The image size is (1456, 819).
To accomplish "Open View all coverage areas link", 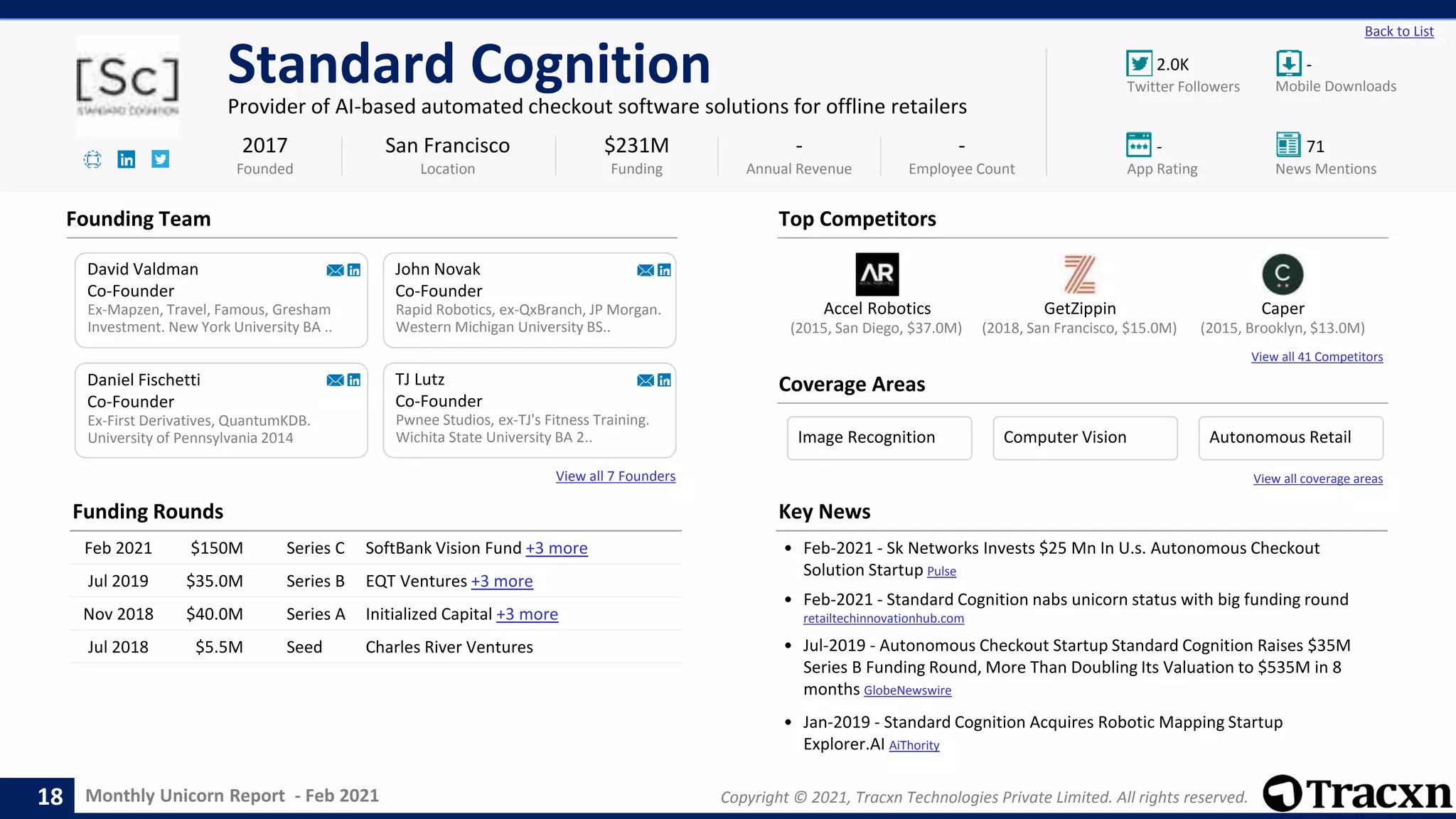I will point(1318,479).
